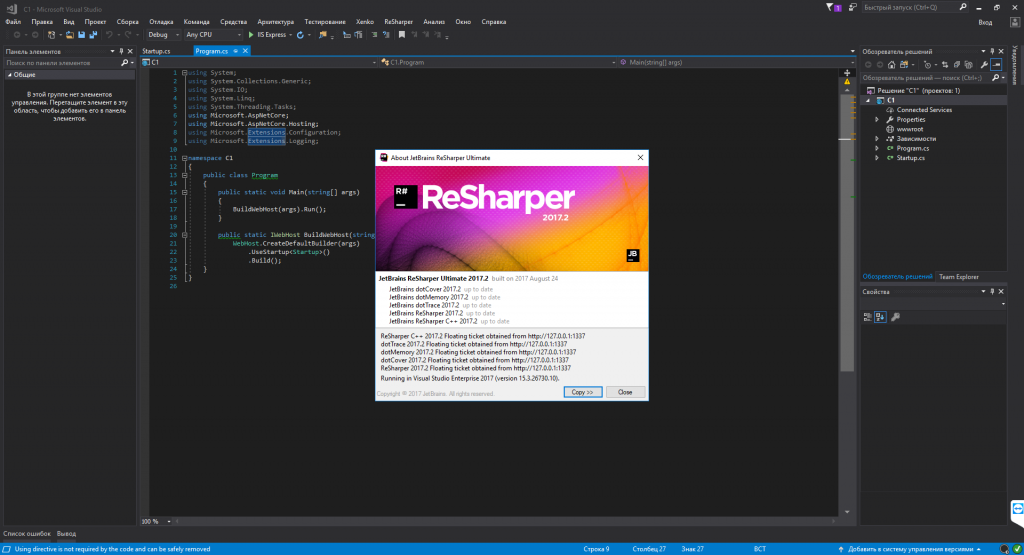Click Property Pages wrench in Properties panel
The width and height of the screenshot is (1024, 555).
(895, 317)
